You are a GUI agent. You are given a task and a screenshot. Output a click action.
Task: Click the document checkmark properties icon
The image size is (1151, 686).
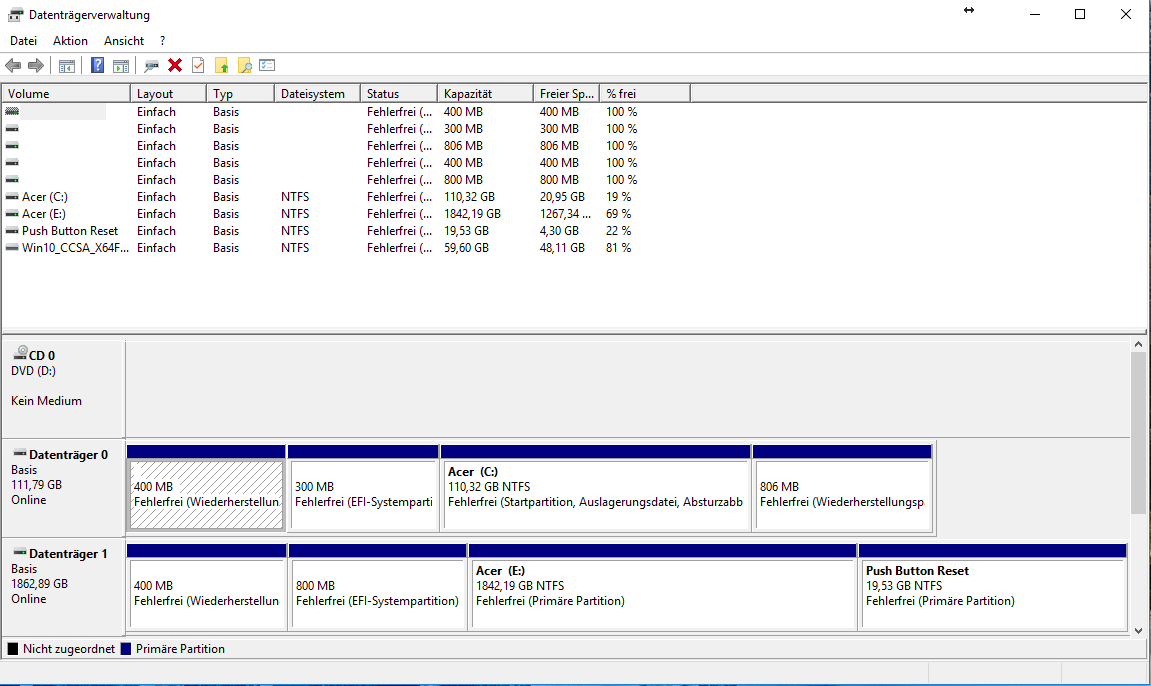[198, 65]
